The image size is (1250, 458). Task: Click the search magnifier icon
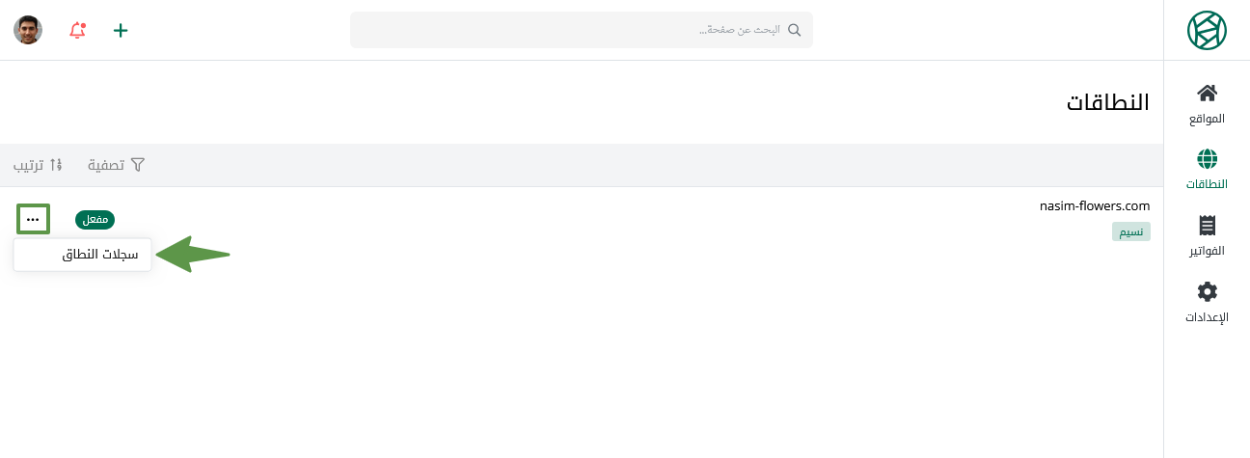(x=794, y=30)
